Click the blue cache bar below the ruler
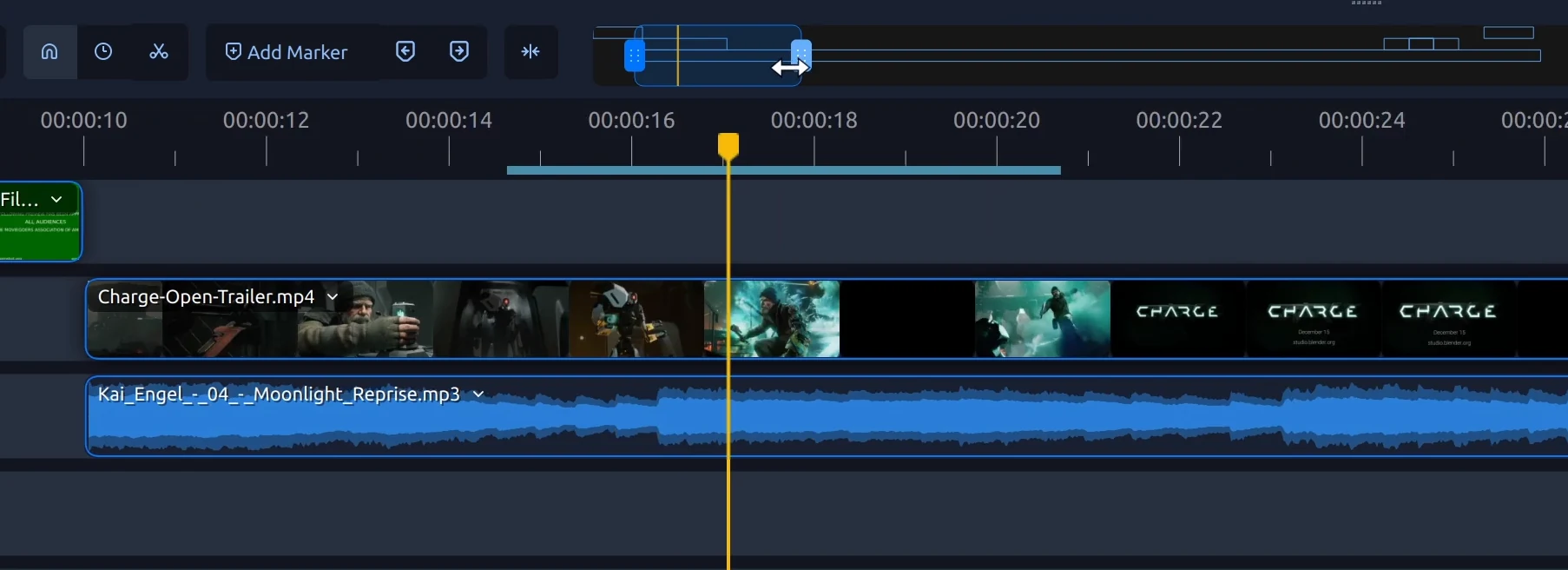 point(783,170)
